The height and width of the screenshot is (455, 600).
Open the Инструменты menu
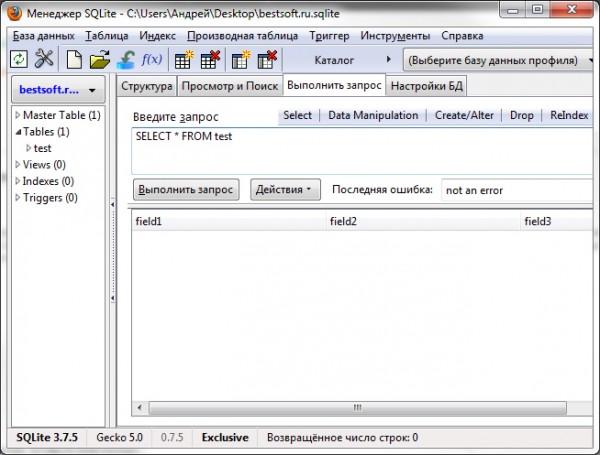(x=395, y=36)
